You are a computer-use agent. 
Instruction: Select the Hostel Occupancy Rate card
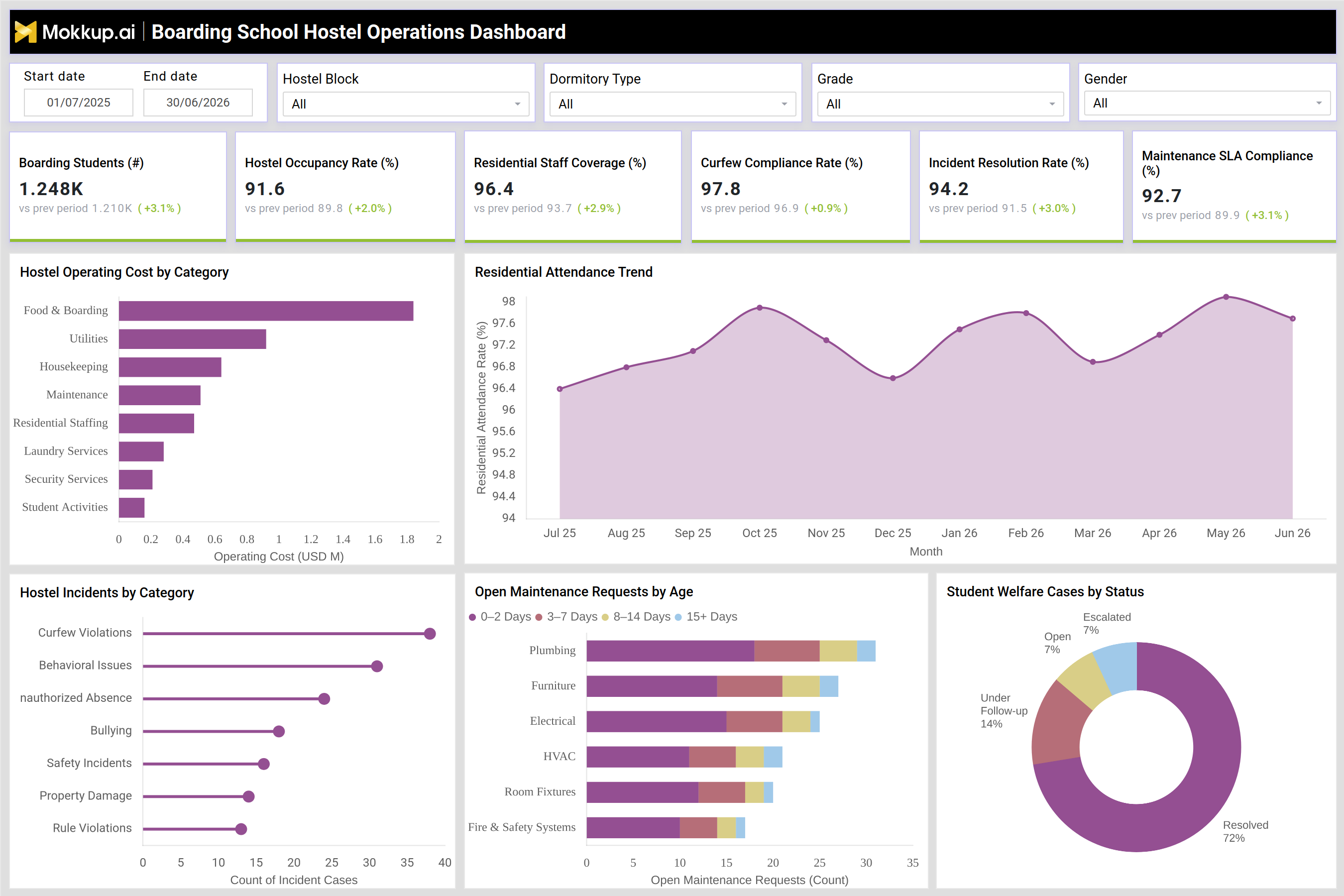pos(345,187)
